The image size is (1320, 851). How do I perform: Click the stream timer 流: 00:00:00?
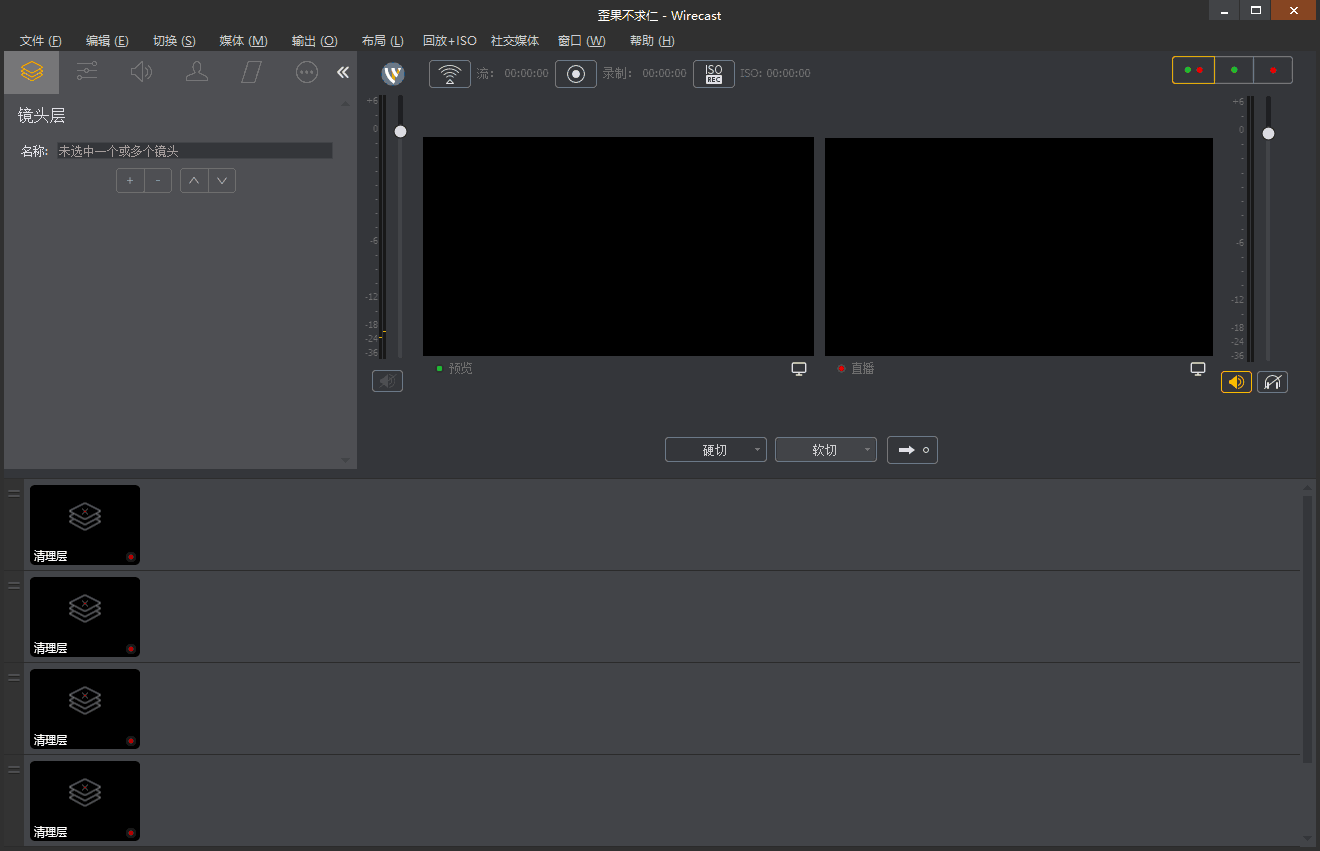point(512,74)
